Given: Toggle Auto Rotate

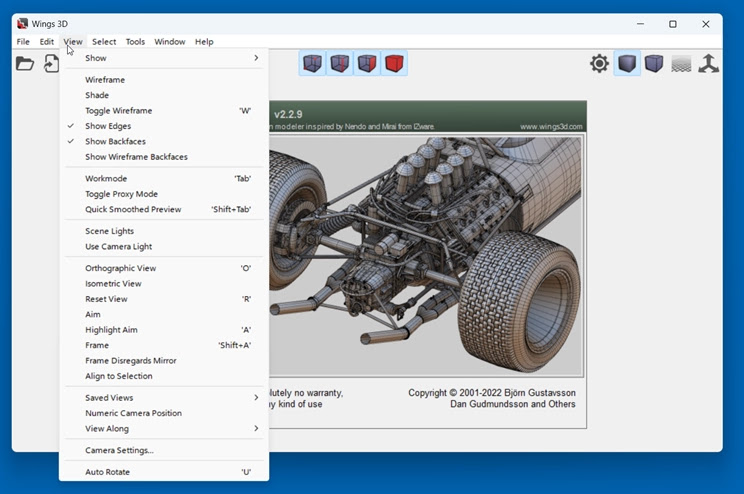Looking at the screenshot, I should (x=164, y=472).
